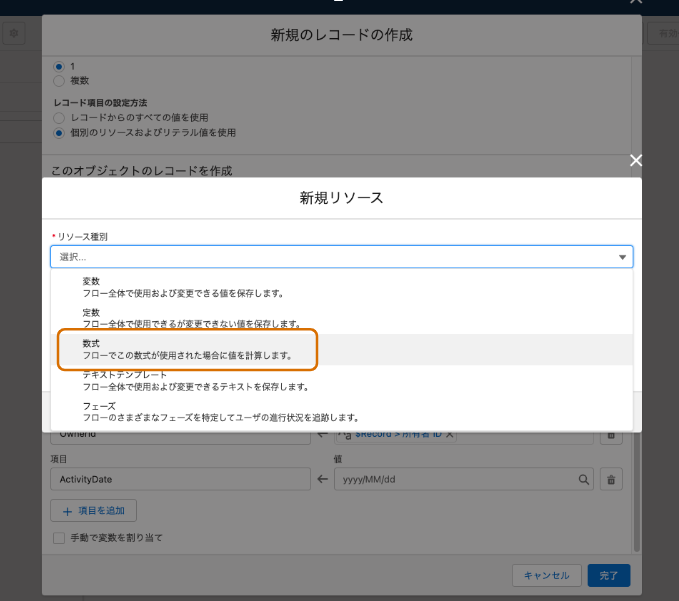Click the キャンセル button
Image resolution: width=679 pixels, height=601 pixels.
click(546, 575)
